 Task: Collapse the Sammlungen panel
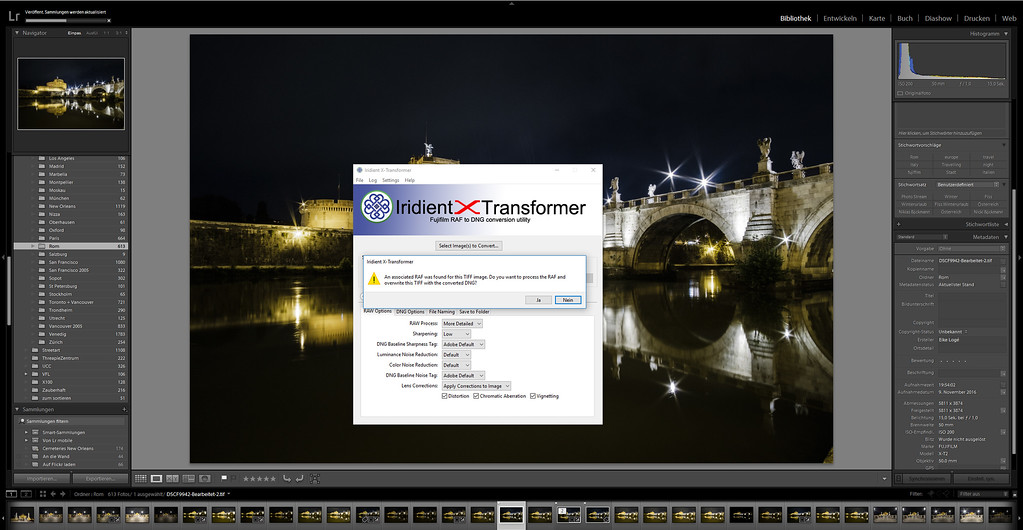(x=17, y=409)
